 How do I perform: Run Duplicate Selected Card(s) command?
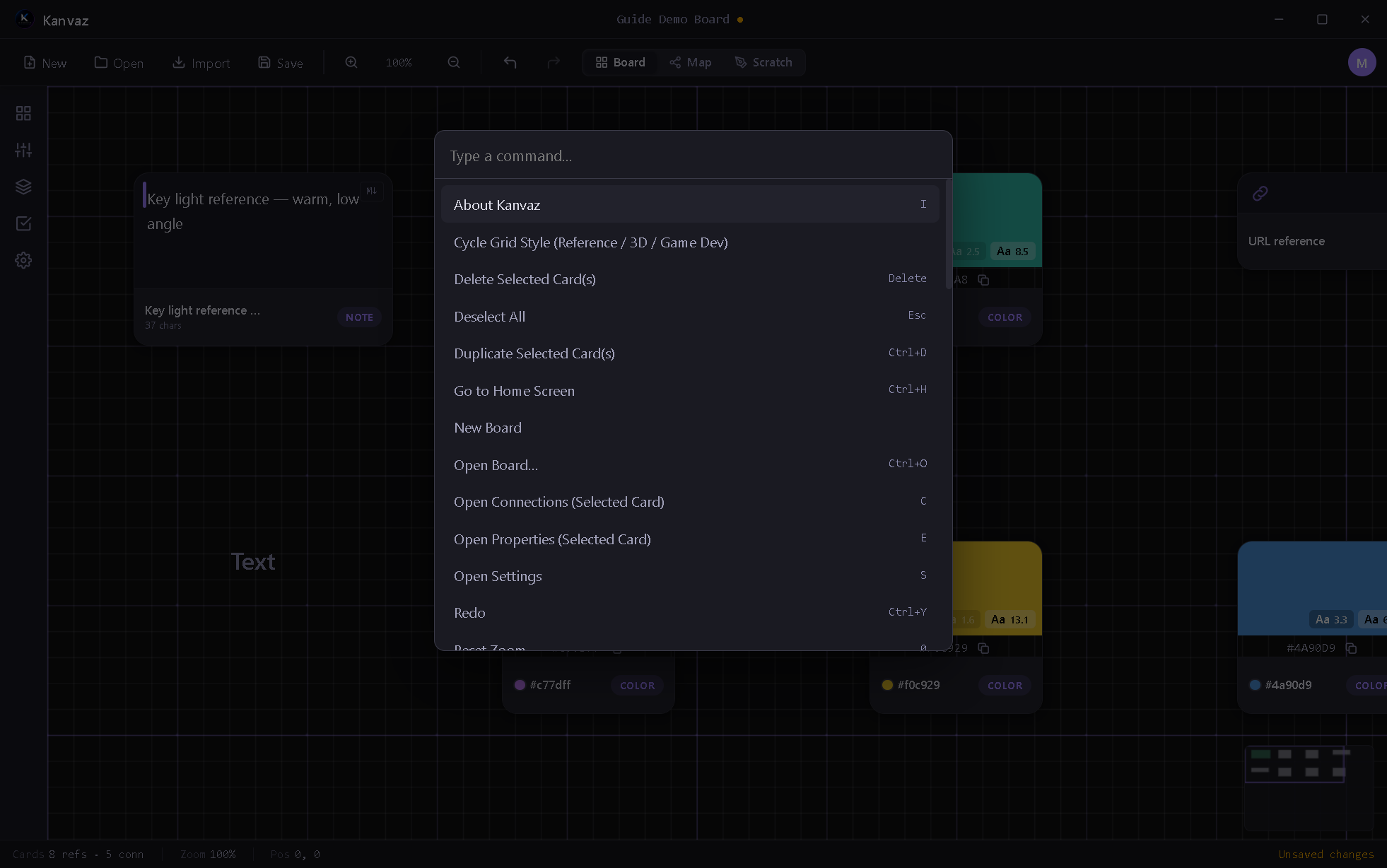click(x=690, y=353)
